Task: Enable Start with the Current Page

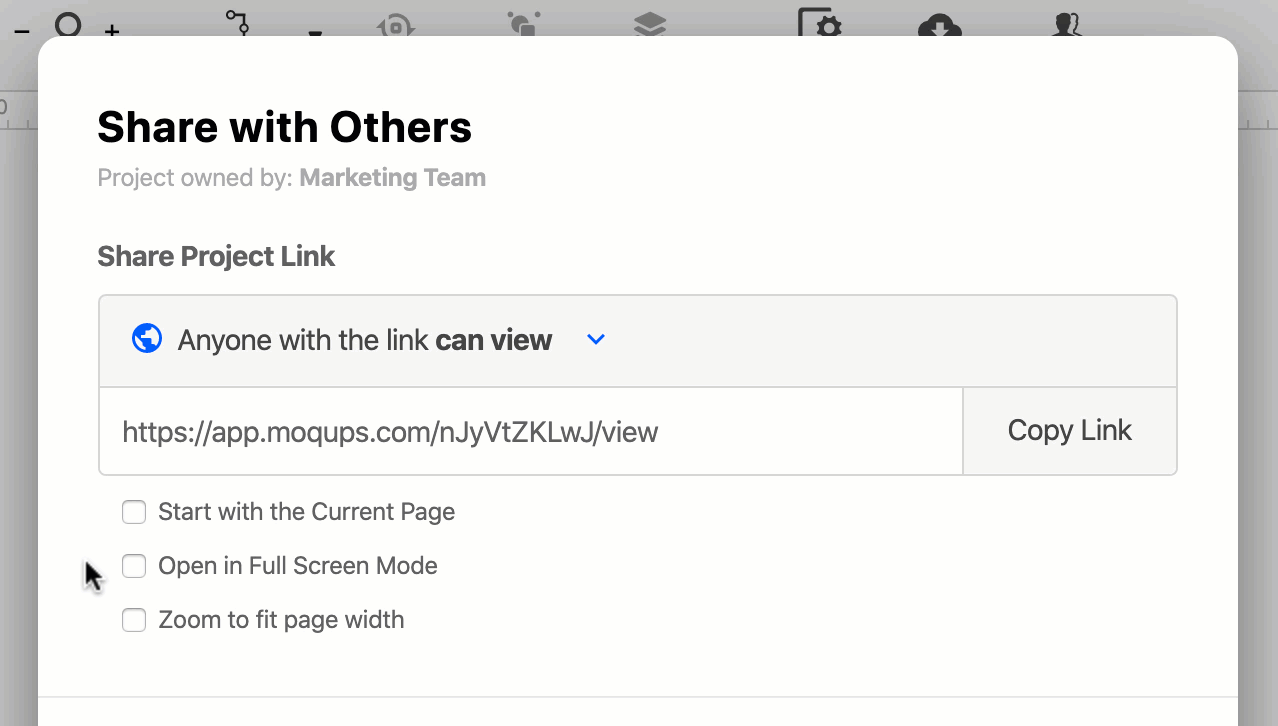Action: coord(133,511)
